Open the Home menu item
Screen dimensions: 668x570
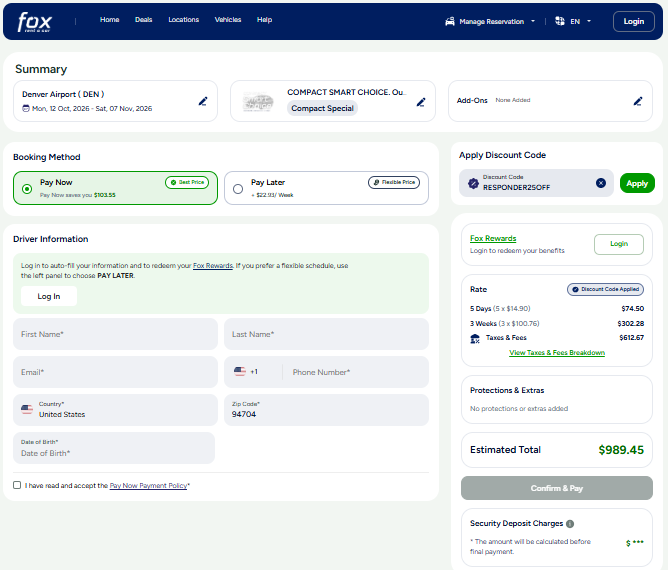tap(109, 20)
